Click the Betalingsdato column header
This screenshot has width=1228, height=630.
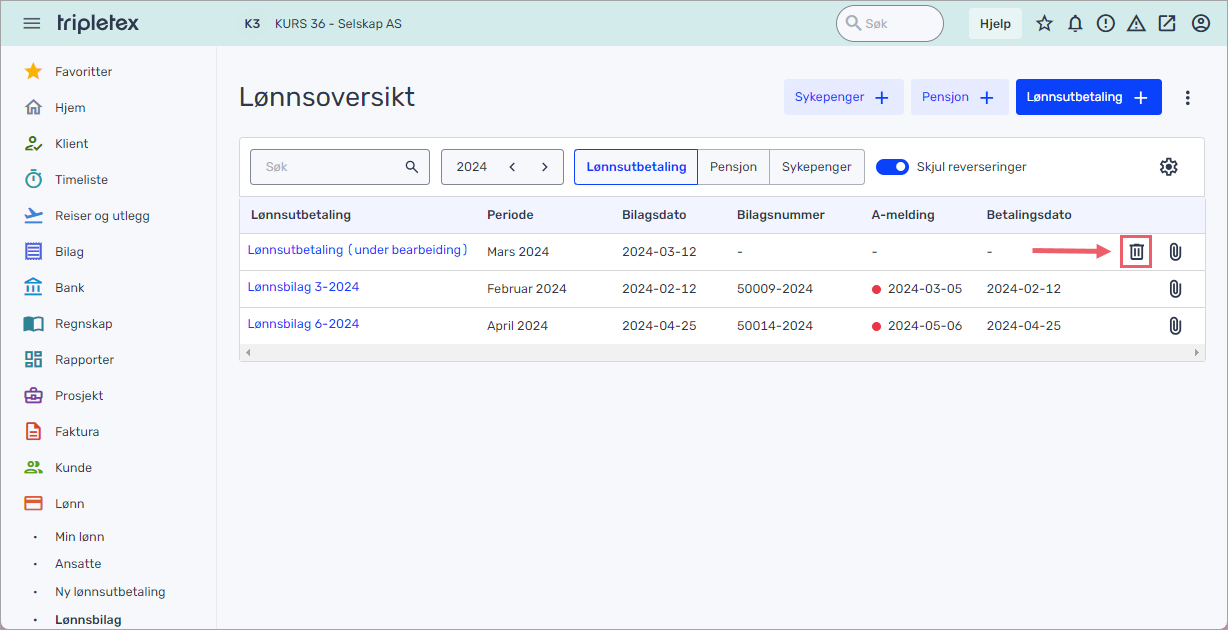click(x=1029, y=215)
